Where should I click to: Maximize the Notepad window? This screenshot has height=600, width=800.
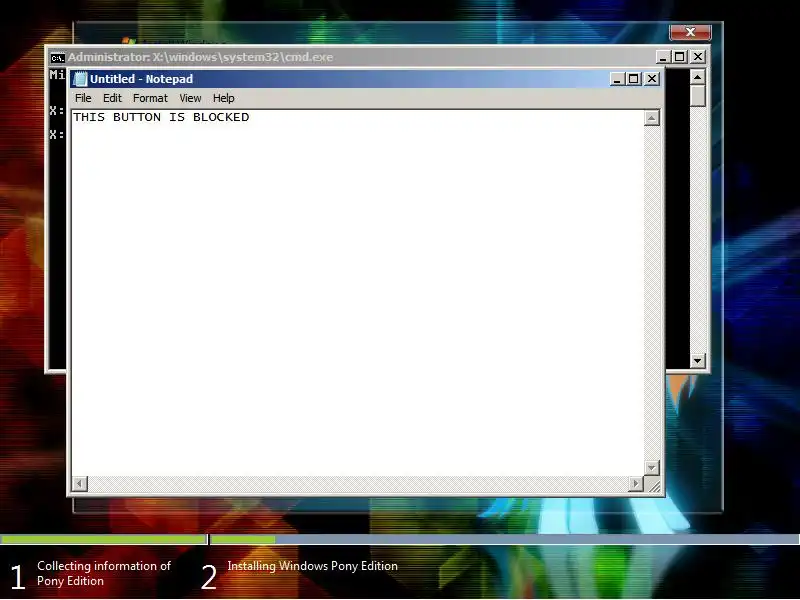pos(634,79)
